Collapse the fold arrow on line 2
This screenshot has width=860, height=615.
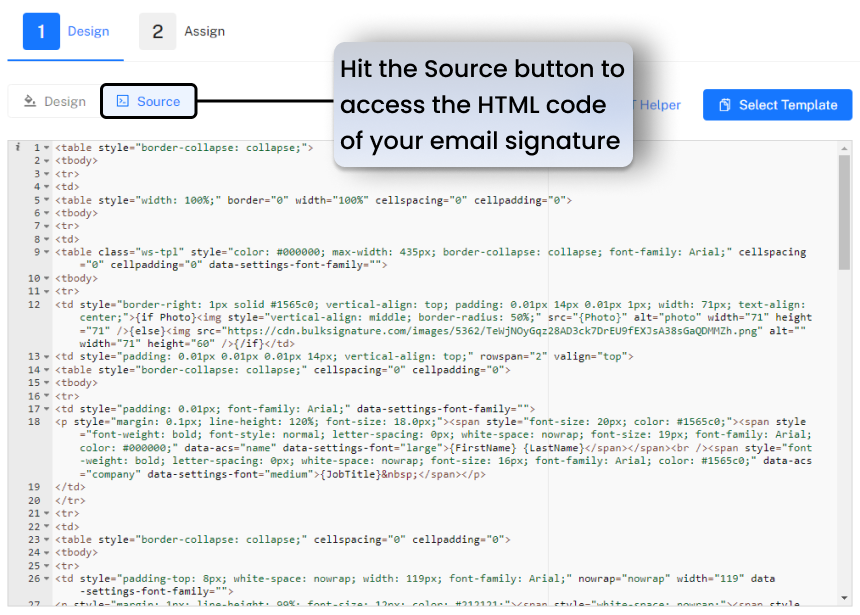pos(47,161)
